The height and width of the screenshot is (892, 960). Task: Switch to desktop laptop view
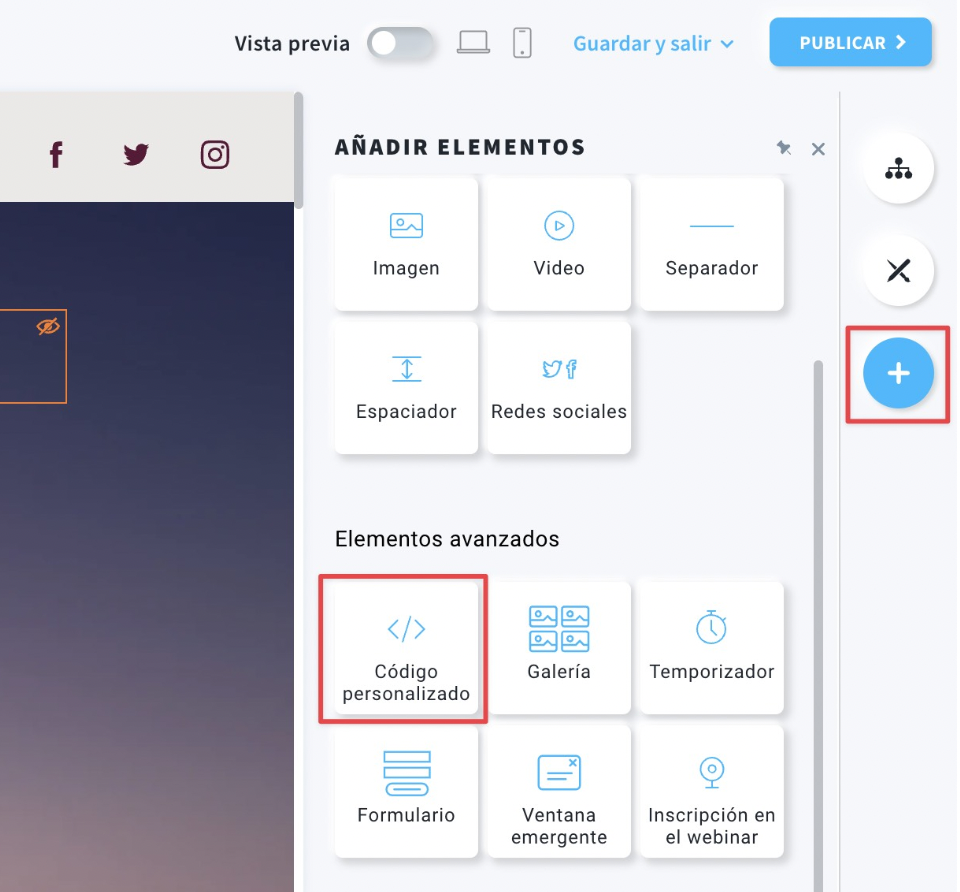(473, 42)
